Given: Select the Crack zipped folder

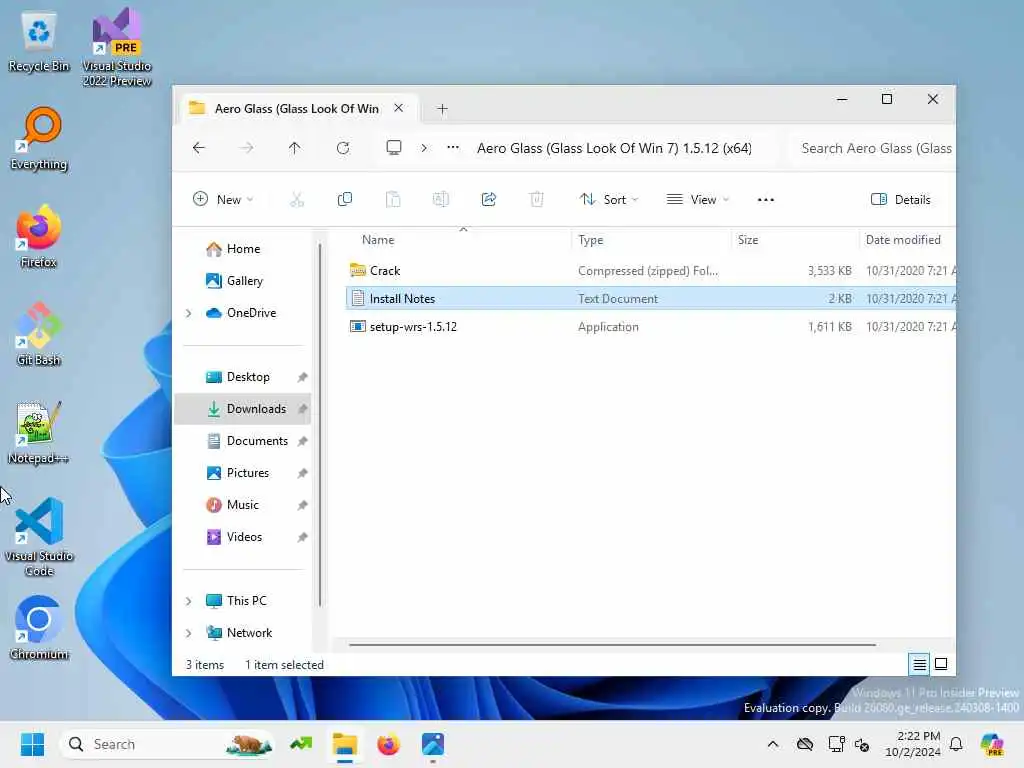Looking at the screenshot, I should (x=650, y=270).
